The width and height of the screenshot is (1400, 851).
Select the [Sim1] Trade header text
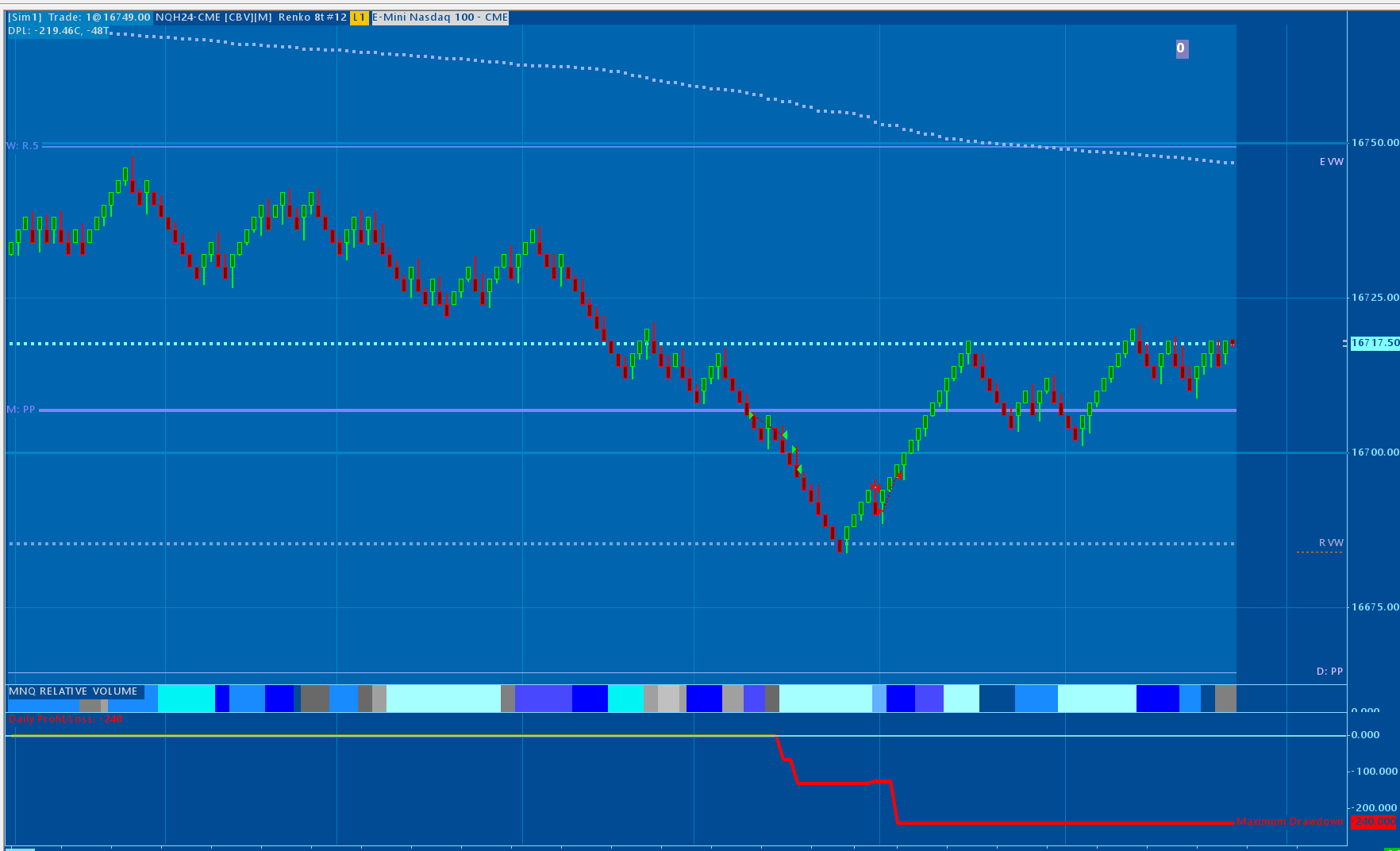tap(79, 17)
